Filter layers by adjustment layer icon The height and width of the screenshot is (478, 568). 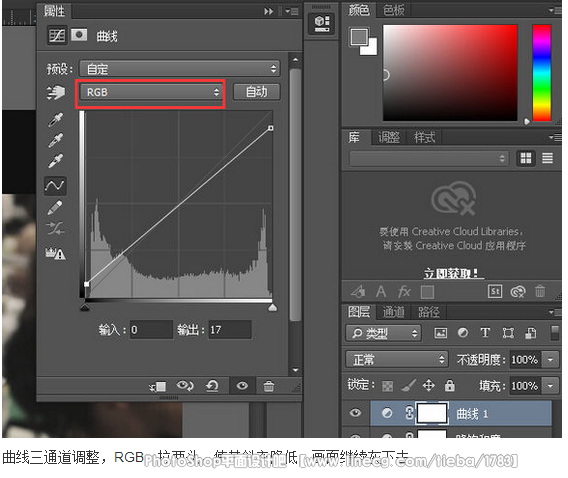tap(463, 332)
